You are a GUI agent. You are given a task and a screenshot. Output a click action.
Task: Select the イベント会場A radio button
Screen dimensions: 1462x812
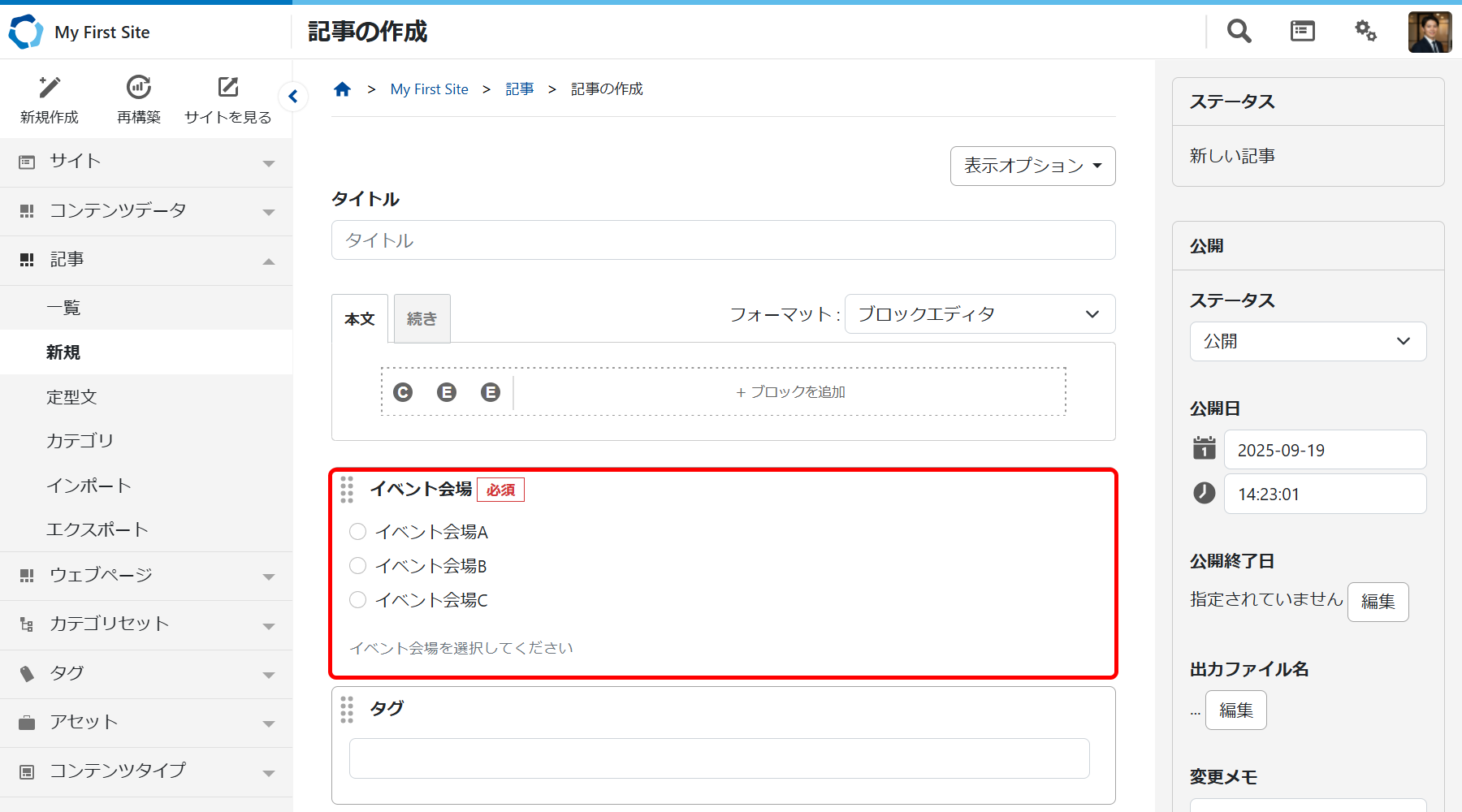tap(358, 532)
